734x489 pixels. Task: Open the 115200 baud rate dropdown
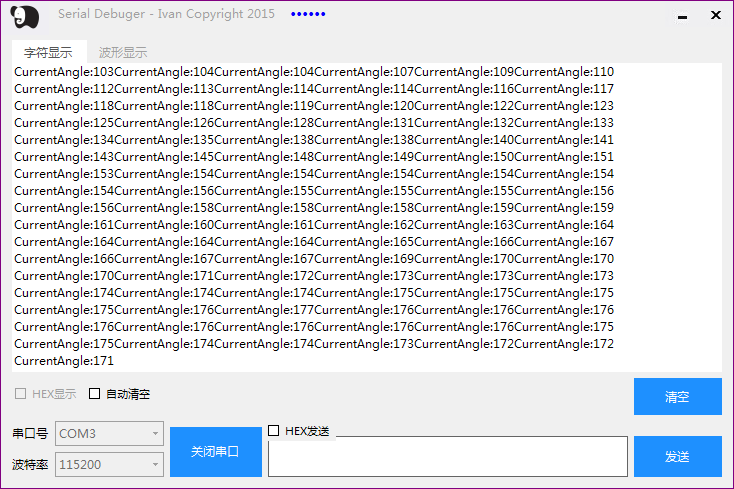pyautogui.click(x=109, y=464)
